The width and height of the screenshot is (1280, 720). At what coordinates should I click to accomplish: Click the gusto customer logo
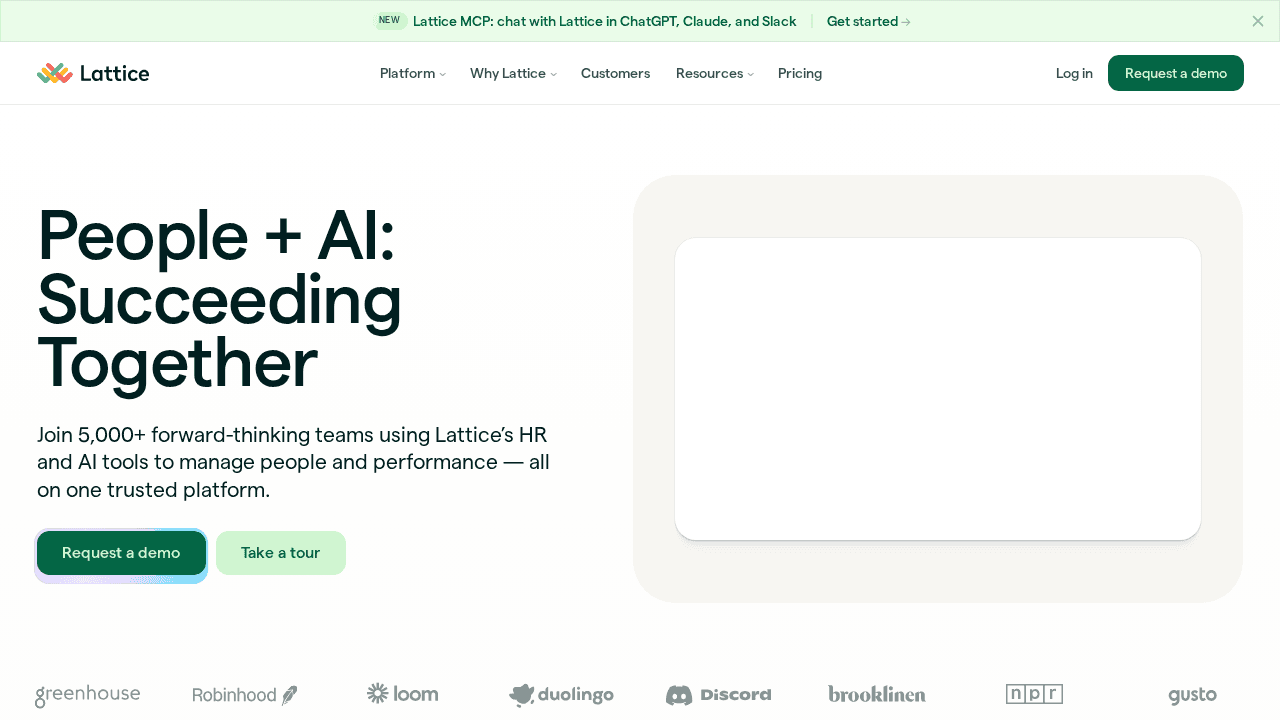[x=1192, y=695]
